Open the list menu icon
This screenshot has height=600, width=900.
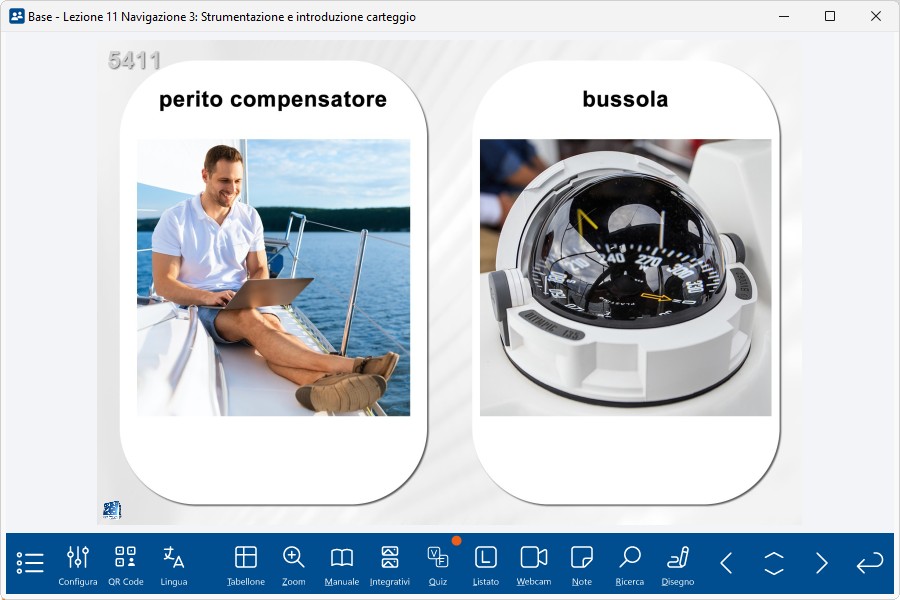(30, 563)
